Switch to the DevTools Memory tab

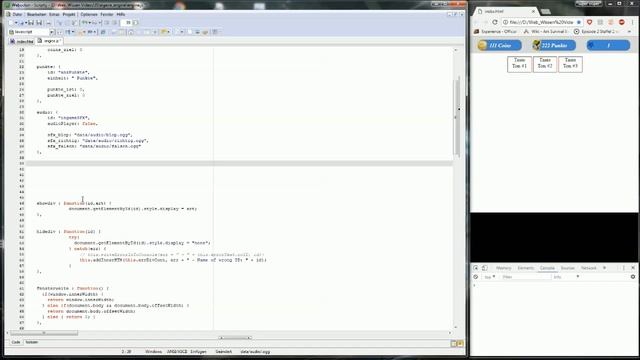tap(503, 268)
